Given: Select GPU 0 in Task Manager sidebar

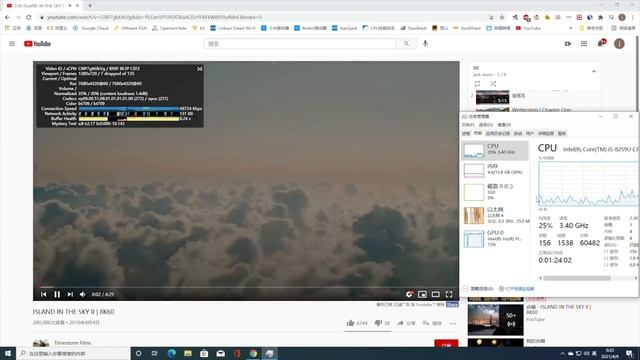Looking at the screenshot, I should click(x=495, y=238).
